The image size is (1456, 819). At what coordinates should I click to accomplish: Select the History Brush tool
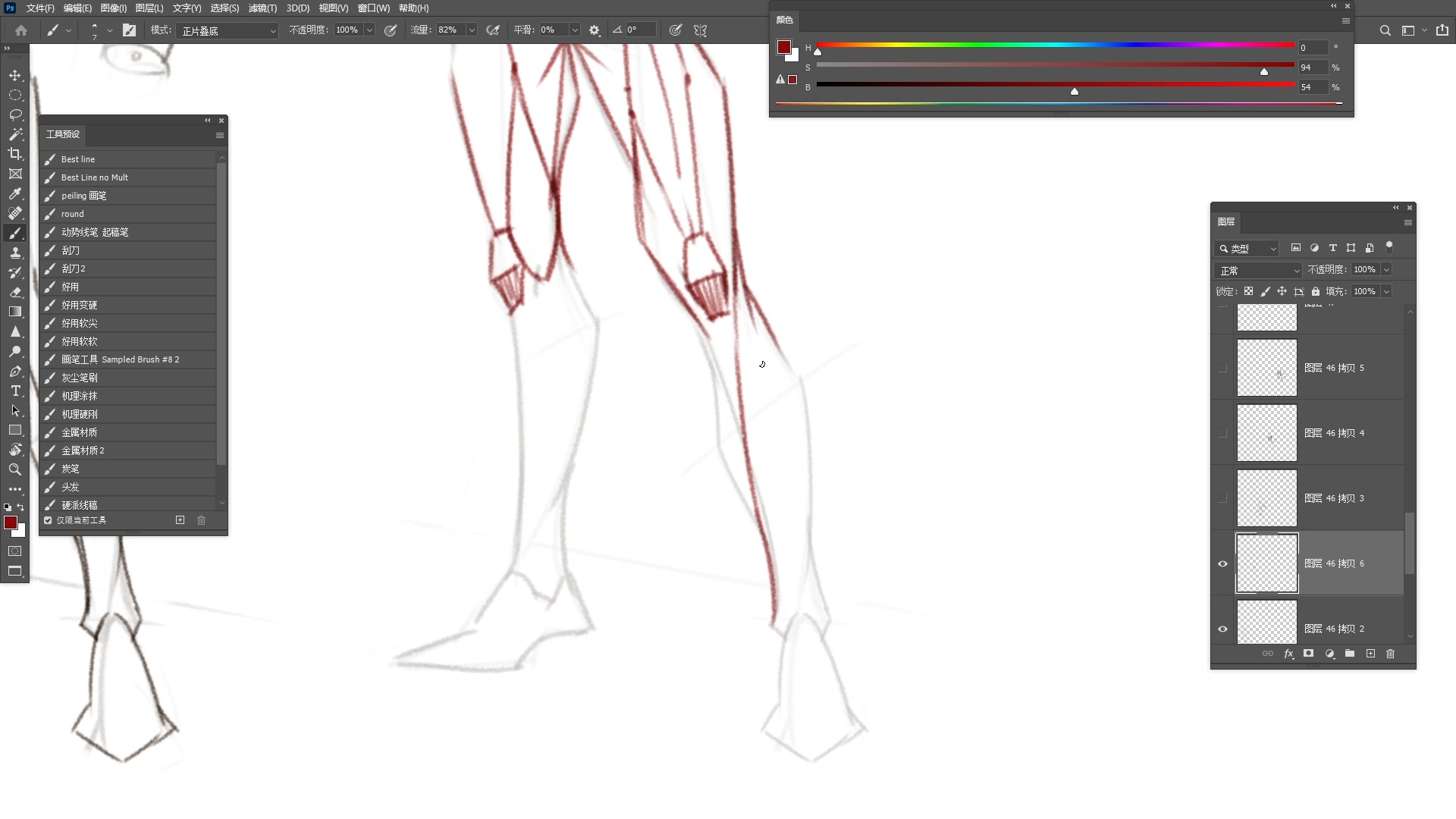[15, 273]
